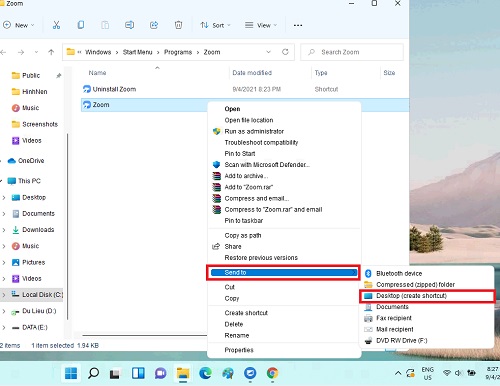Image resolution: width=500 pixels, height=386 pixels.
Task: Select This PC in navigation pane
Action: point(29,181)
